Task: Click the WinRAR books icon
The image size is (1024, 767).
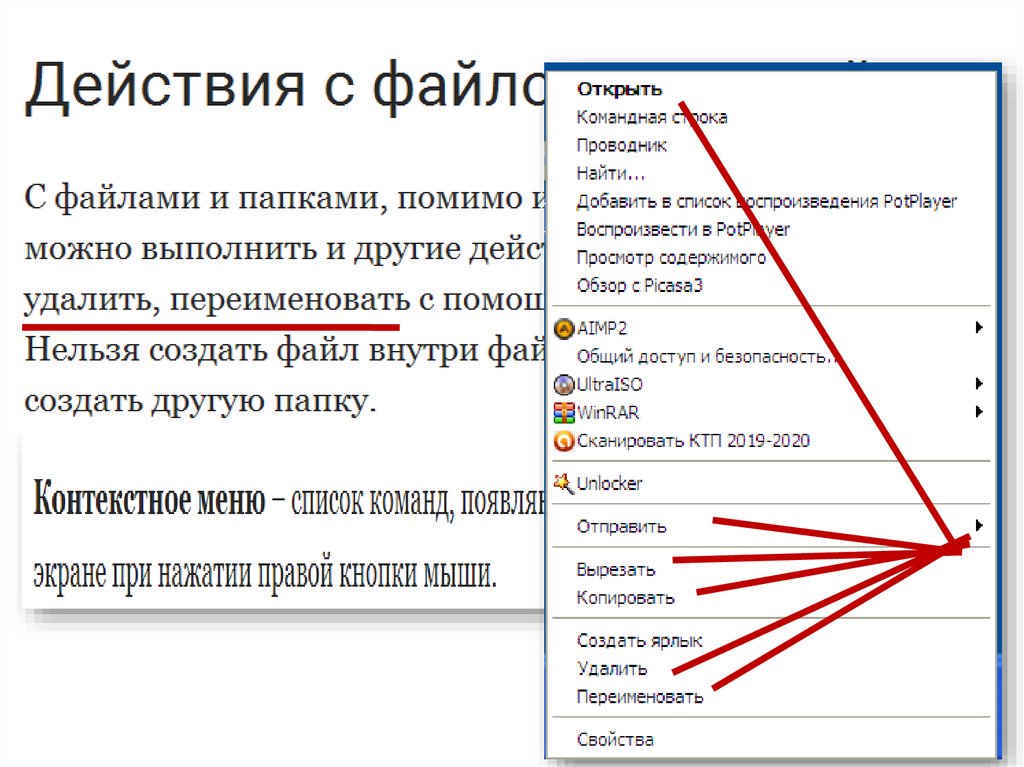Action: [564, 412]
